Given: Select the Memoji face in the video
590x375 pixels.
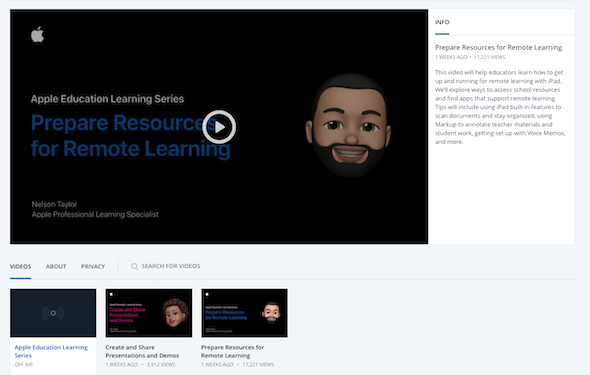Looking at the screenshot, I should pos(348,126).
